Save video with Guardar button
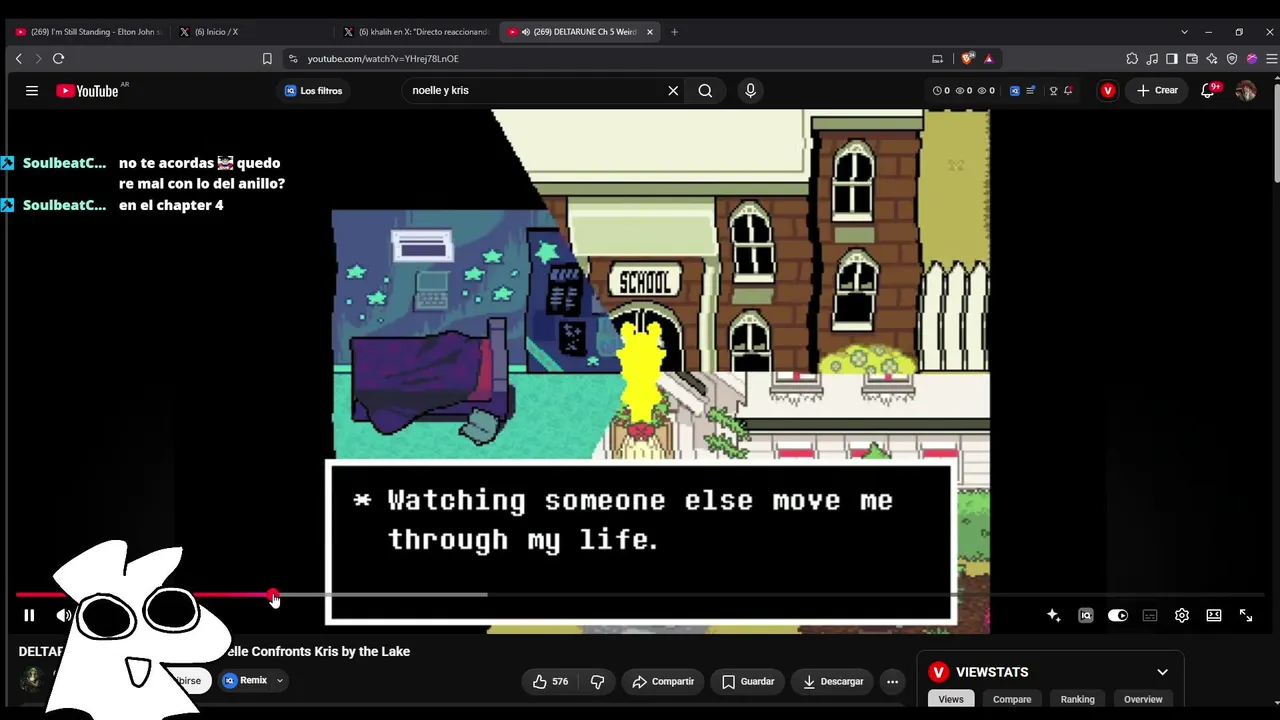The width and height of the screenshot is (1280, 720). click(x=748, y=681)
